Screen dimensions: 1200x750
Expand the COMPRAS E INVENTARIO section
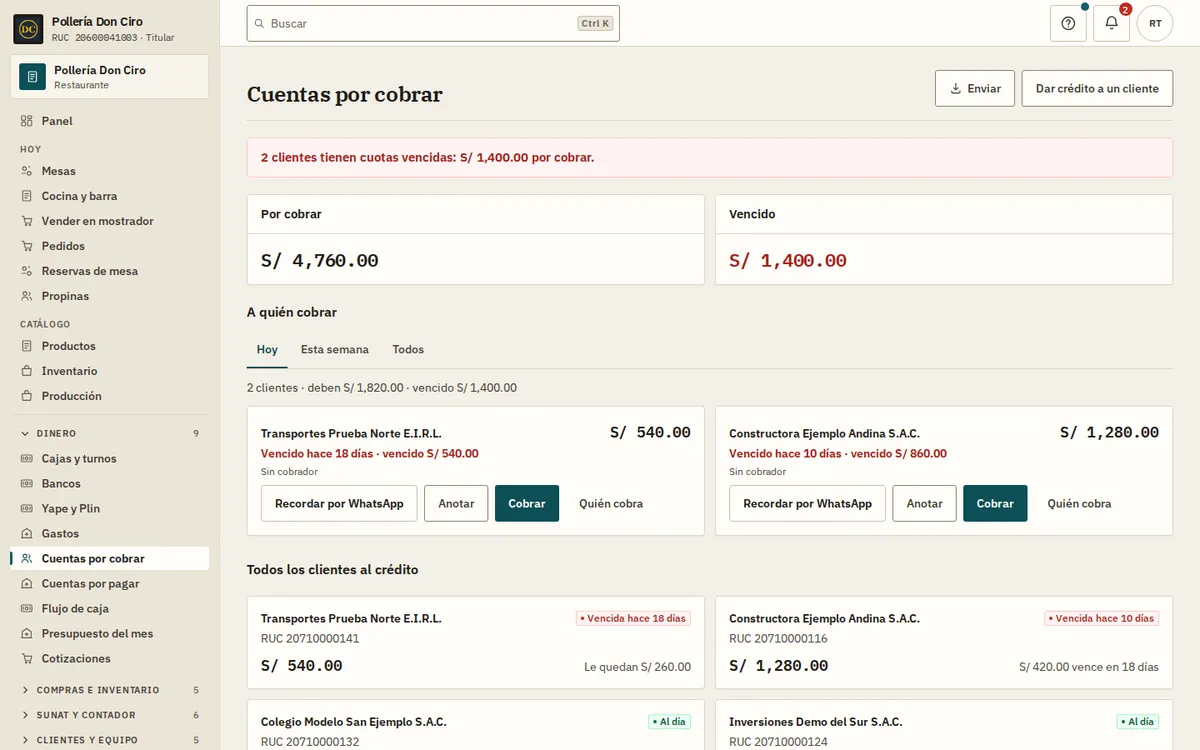pyautogui.click(x=110, y=690)
